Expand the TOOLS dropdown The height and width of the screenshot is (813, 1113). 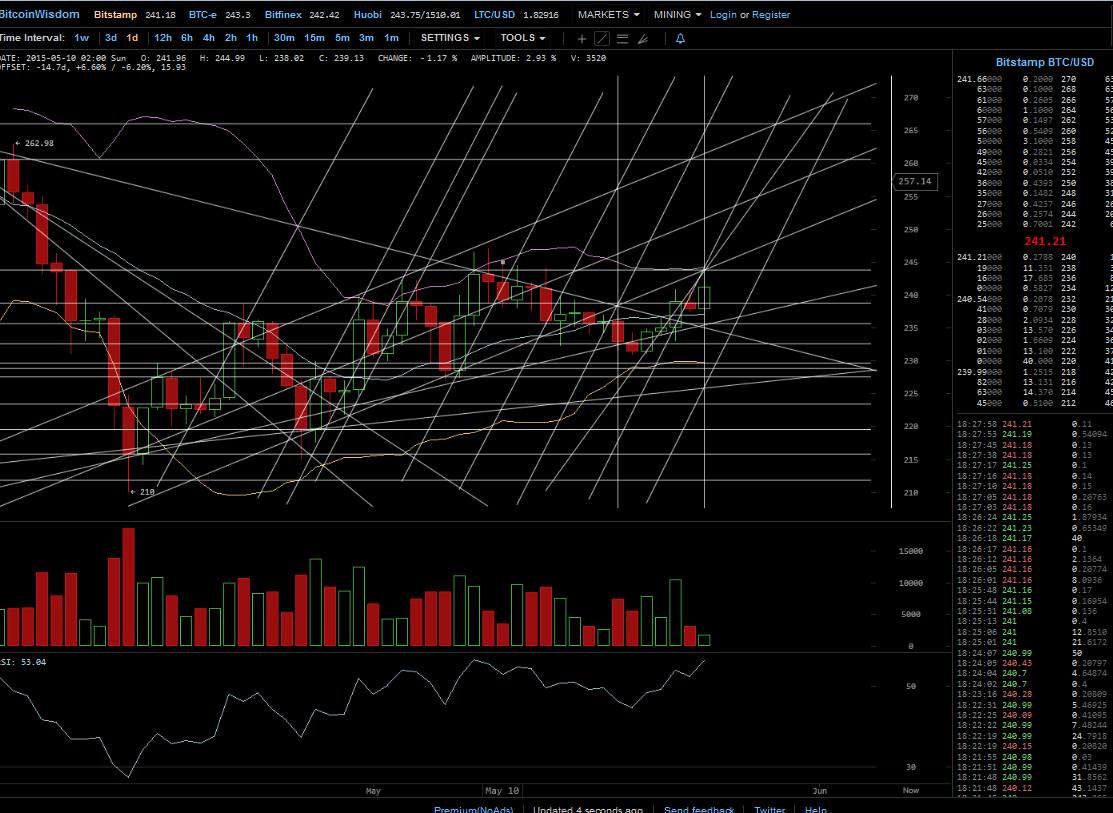pos(522,38)
